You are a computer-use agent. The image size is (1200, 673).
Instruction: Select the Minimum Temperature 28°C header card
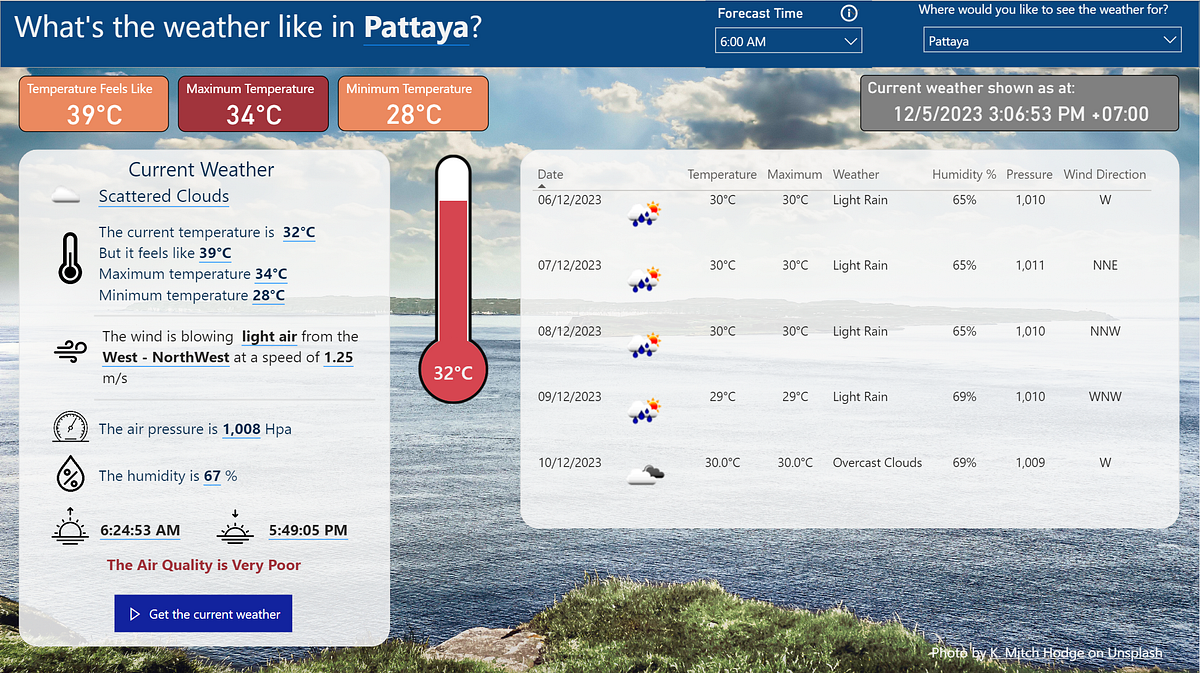(x=413, y=103)
